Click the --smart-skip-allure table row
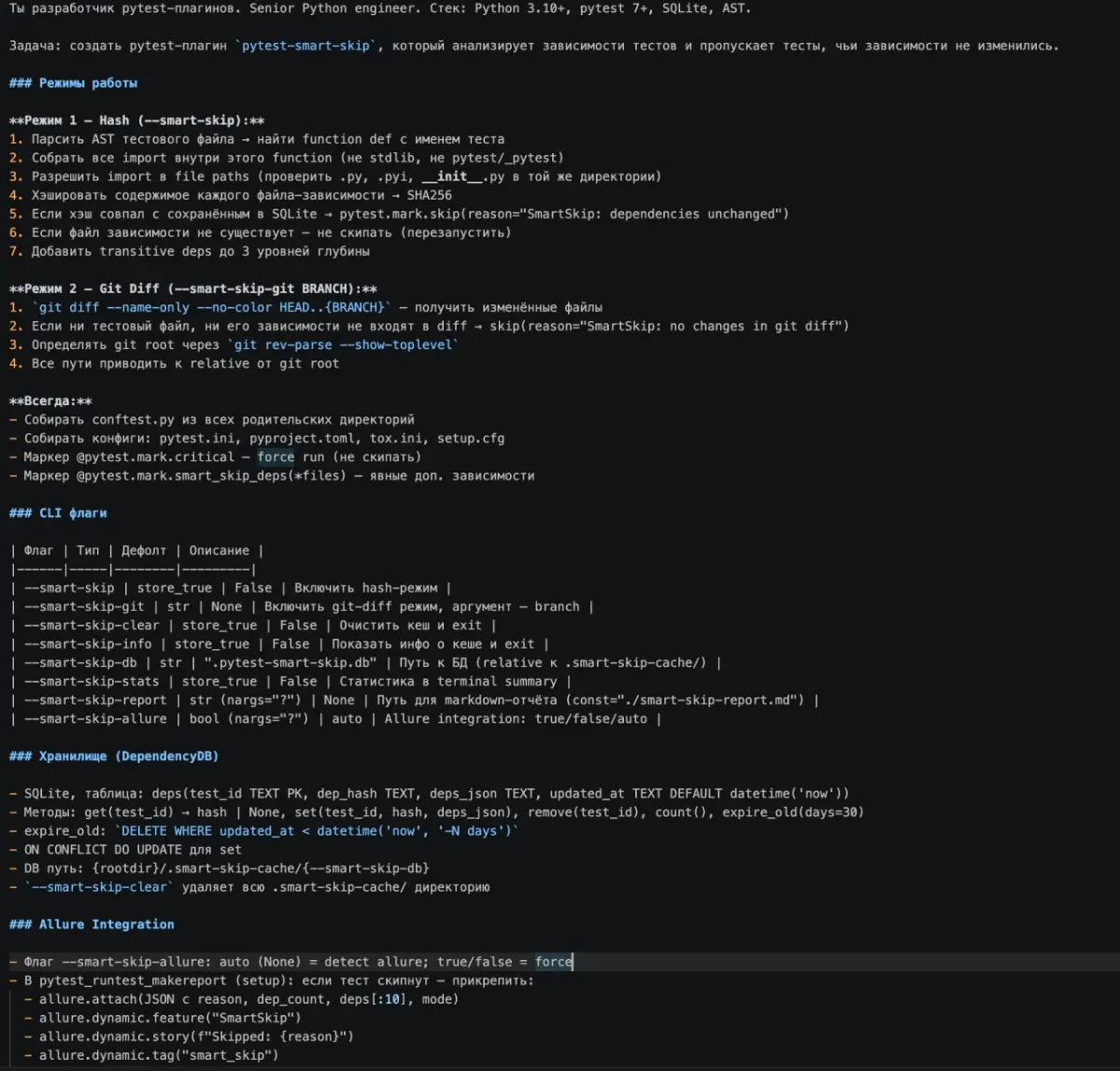This screenshot has width=1120, height=1071. click(335, 719)
